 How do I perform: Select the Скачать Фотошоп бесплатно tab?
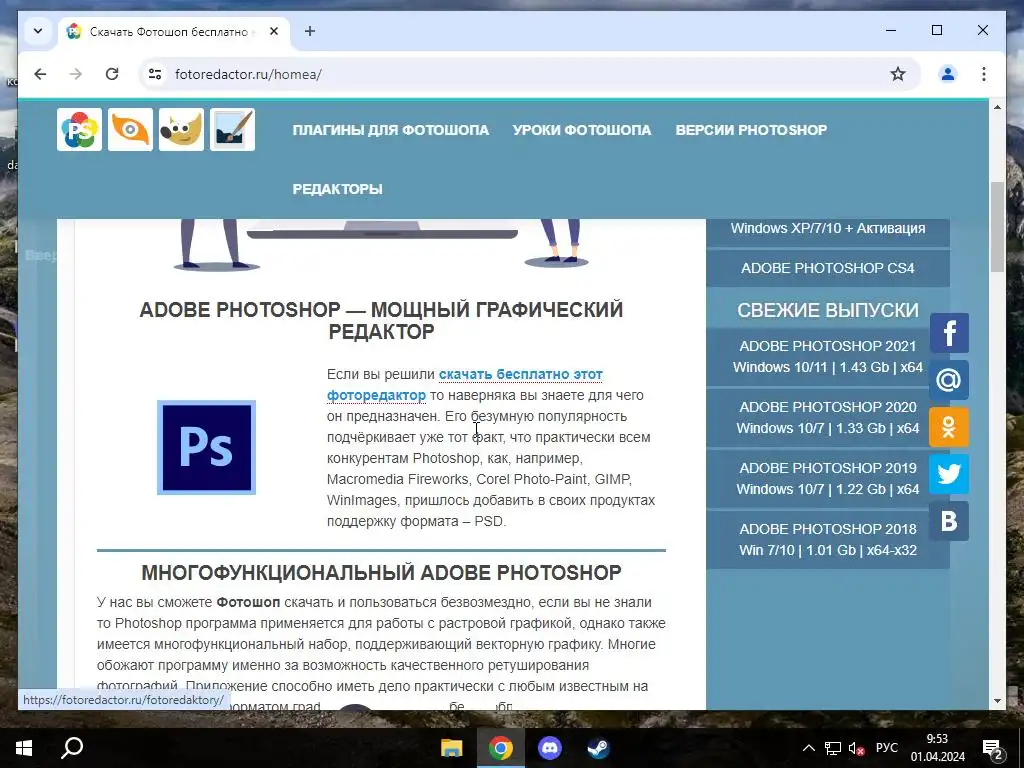pyautogui.click(x=174, y=31)
